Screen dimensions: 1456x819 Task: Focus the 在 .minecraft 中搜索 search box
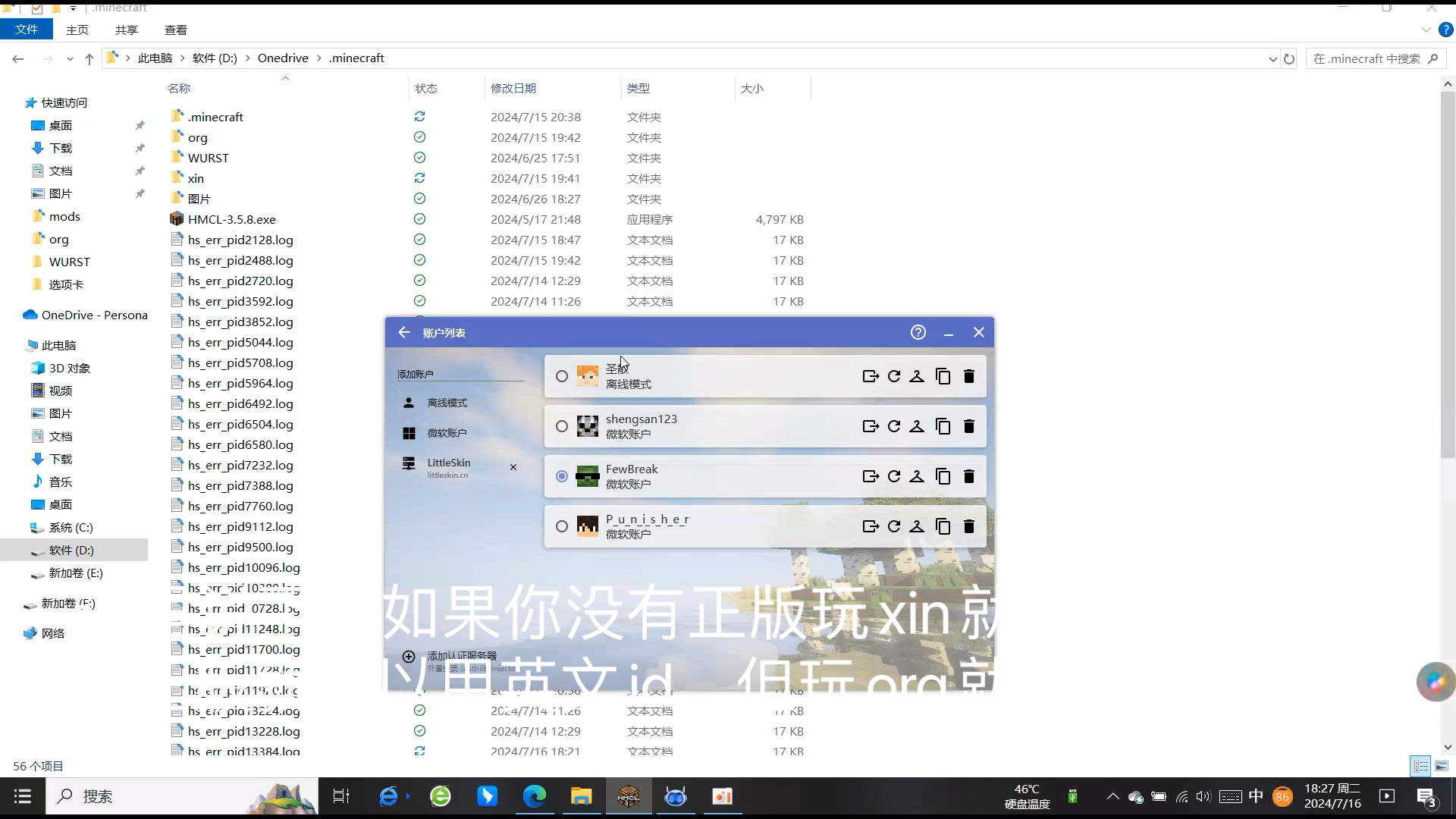(x=1374, y=58)
